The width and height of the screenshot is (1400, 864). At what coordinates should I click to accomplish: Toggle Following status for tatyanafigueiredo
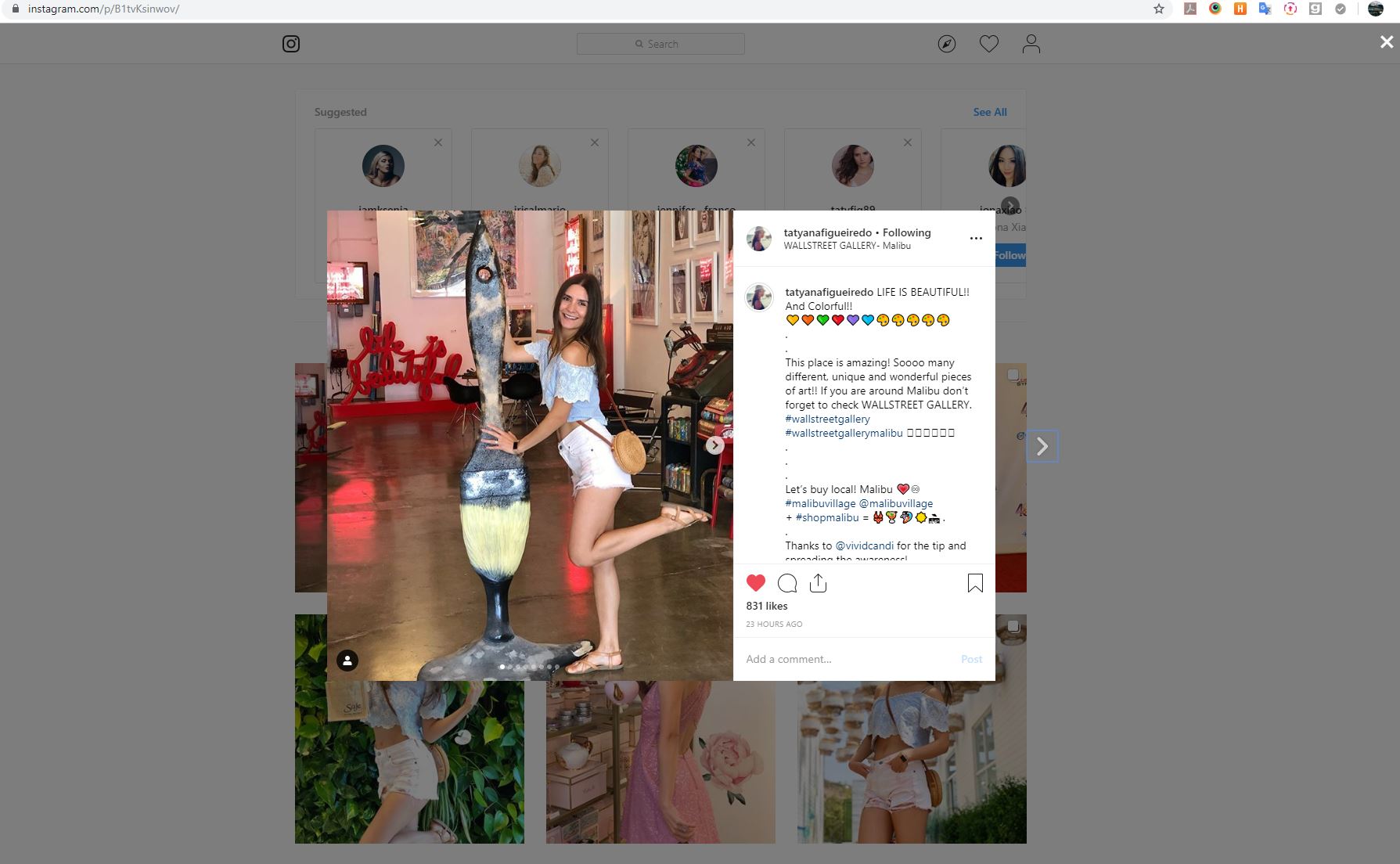906,232
